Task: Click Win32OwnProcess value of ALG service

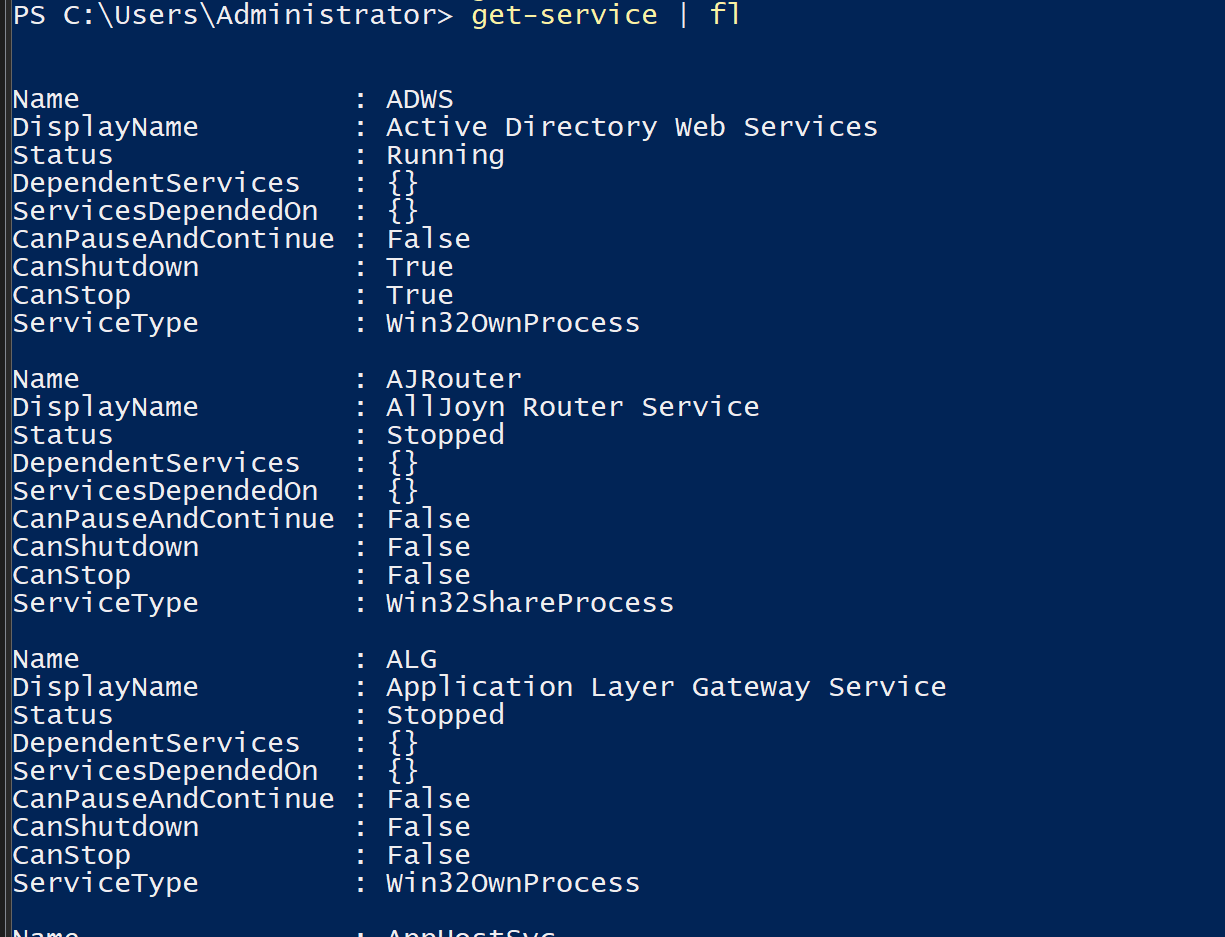Action: point(513,883)
